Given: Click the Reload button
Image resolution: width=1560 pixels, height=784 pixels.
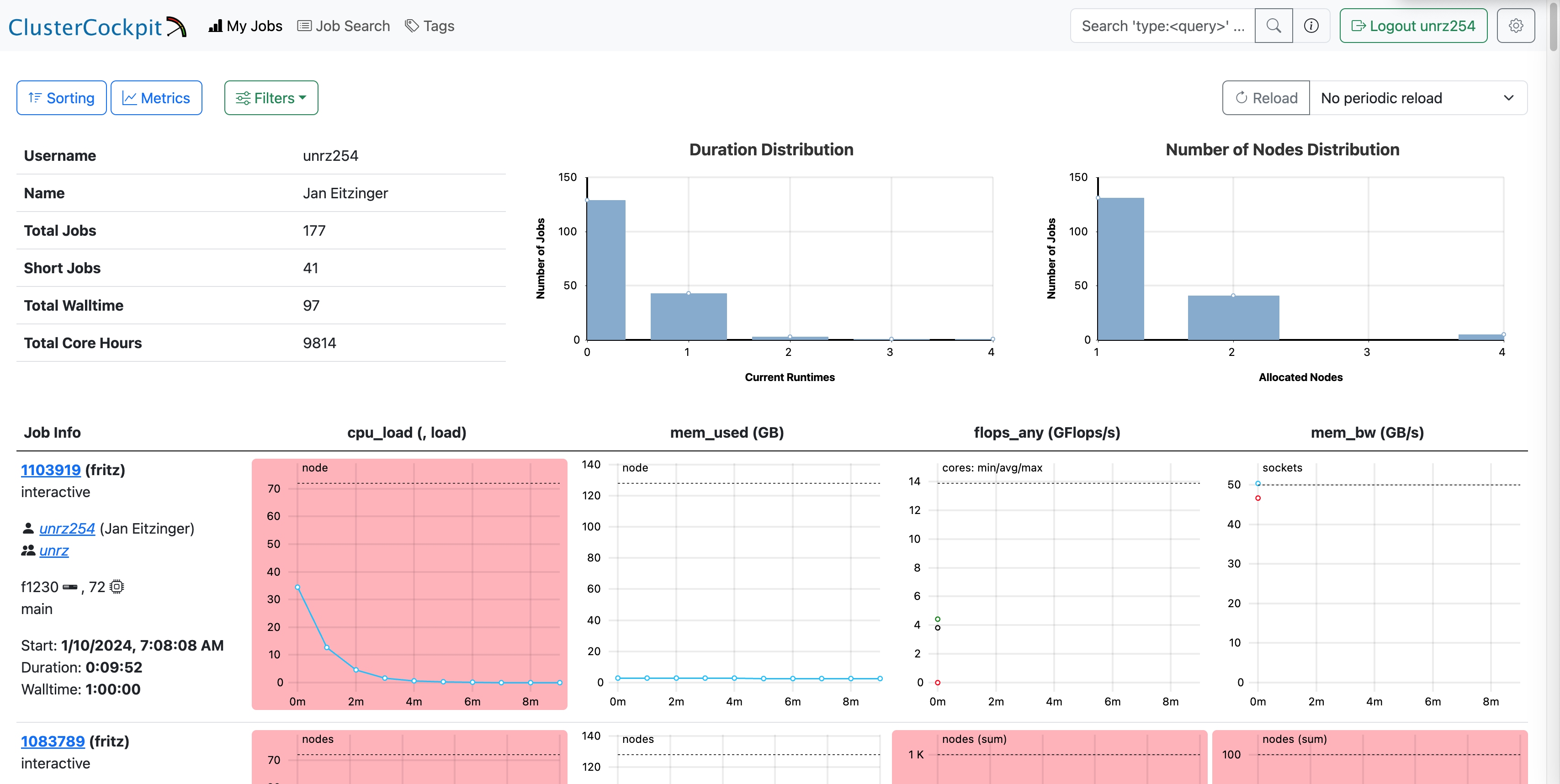Looking at the screenshot, I should (x=1265, y=97).
